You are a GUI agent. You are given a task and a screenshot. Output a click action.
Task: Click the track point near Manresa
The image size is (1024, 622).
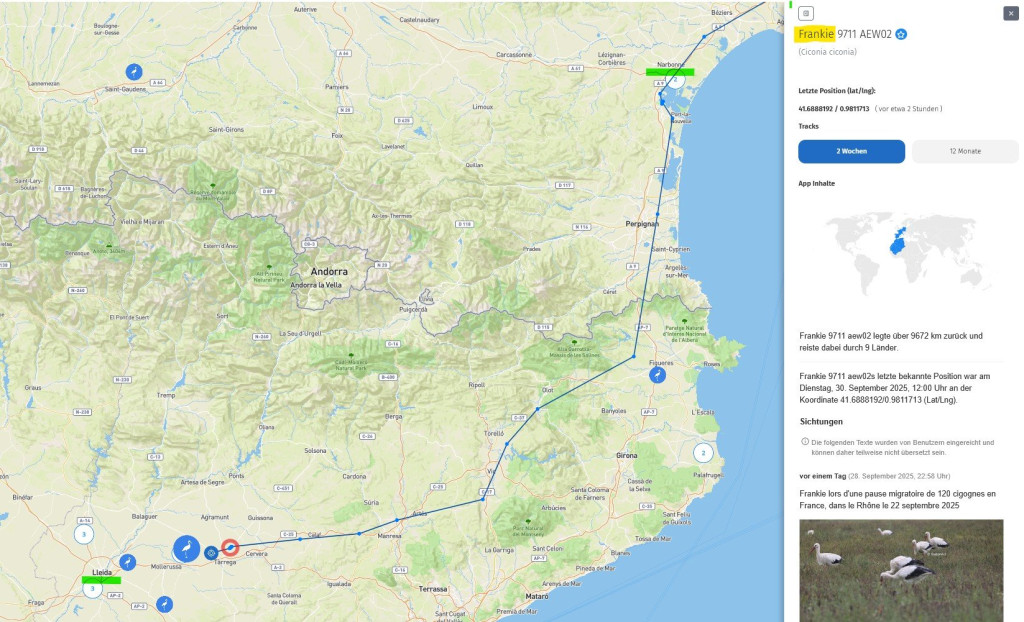pyautogui.click(x=397, y=520)
